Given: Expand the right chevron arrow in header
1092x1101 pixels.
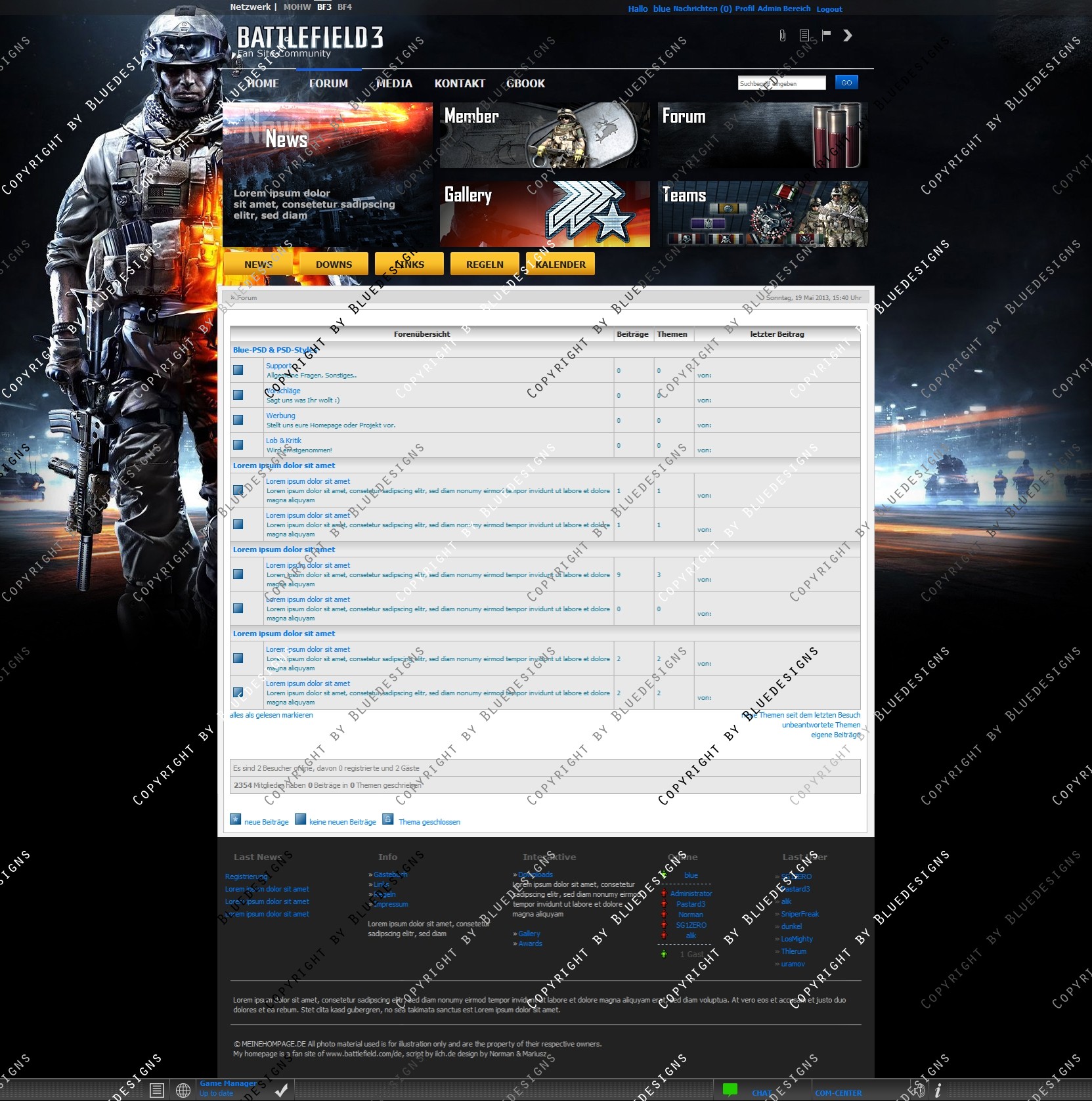Looking at the screenshot, I should [x=848, y=35].
